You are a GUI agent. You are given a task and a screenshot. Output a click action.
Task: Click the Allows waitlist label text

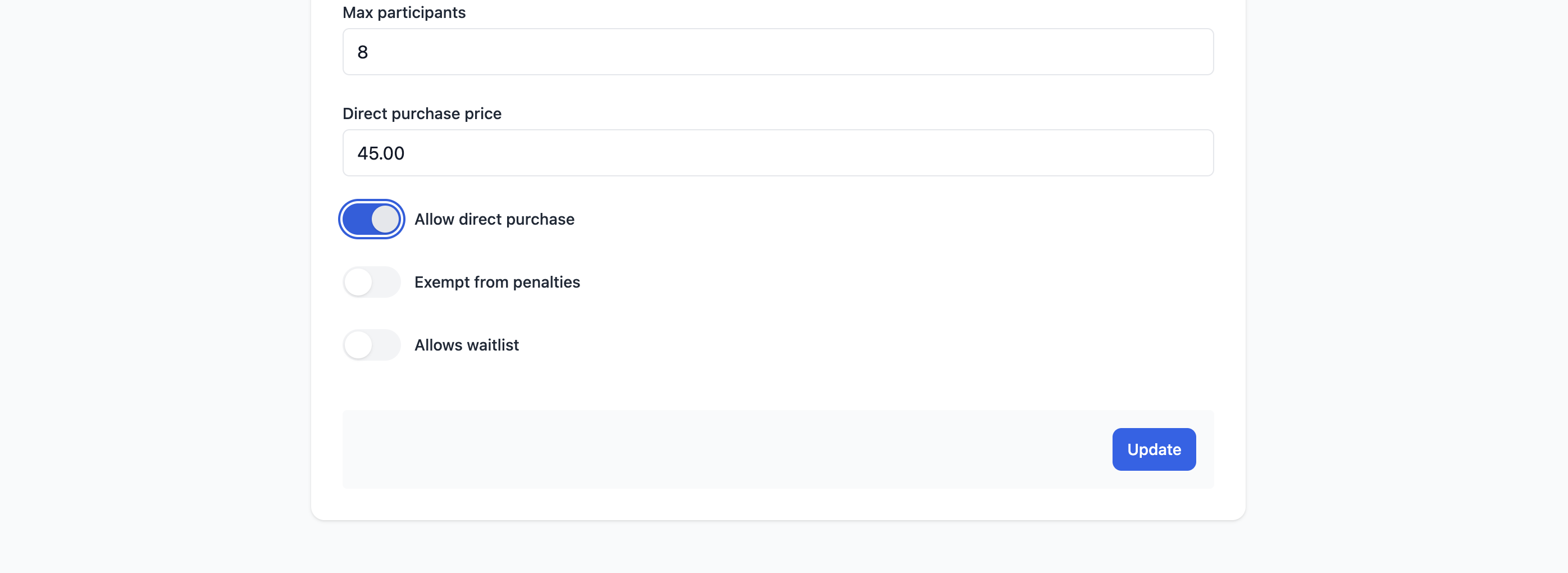pyautogui.click(x=466, y=345)
